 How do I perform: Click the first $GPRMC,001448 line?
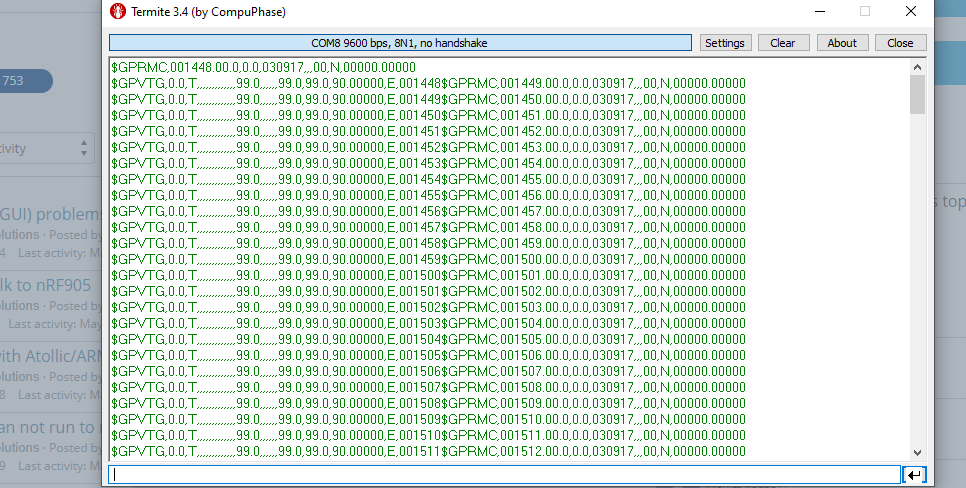(264, 67)
